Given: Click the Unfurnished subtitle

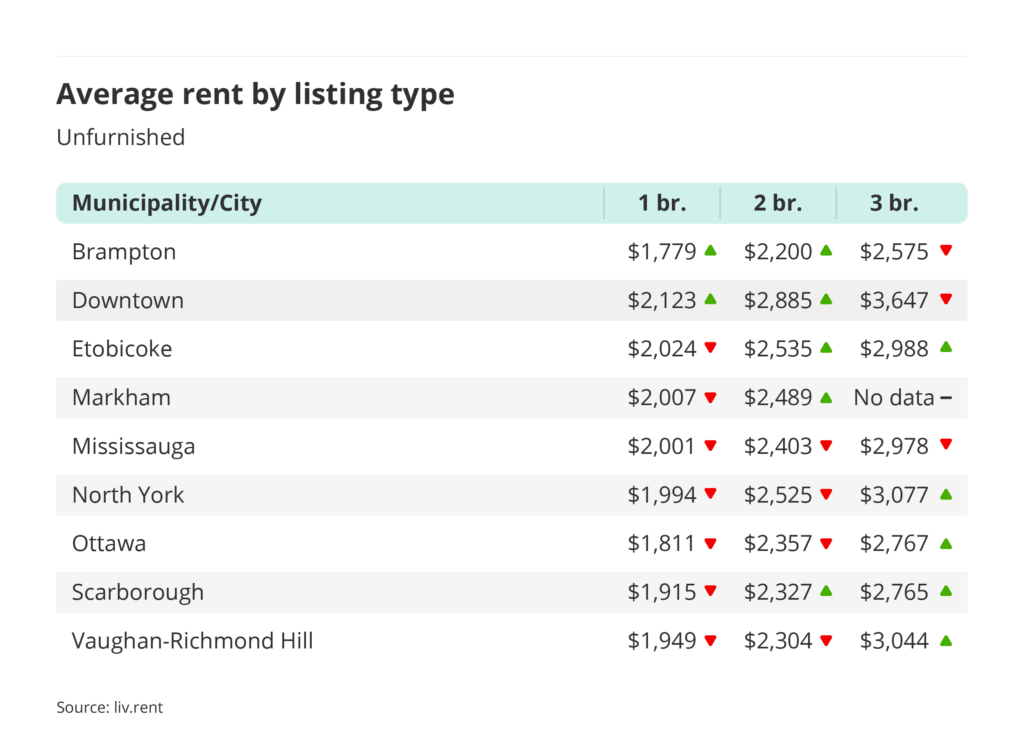Looking at the screenshot, I should click(x=120, y=137).
